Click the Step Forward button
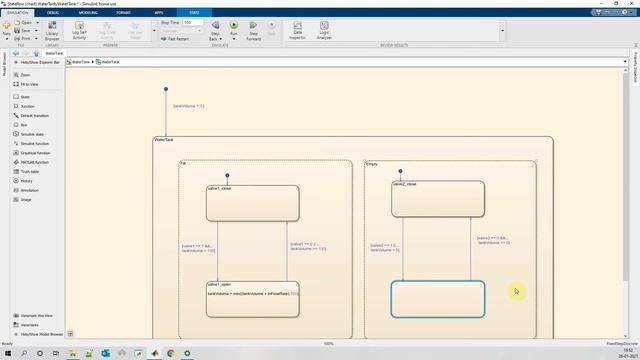The height and width of the screenshot is (360, 640). point(253,31)
